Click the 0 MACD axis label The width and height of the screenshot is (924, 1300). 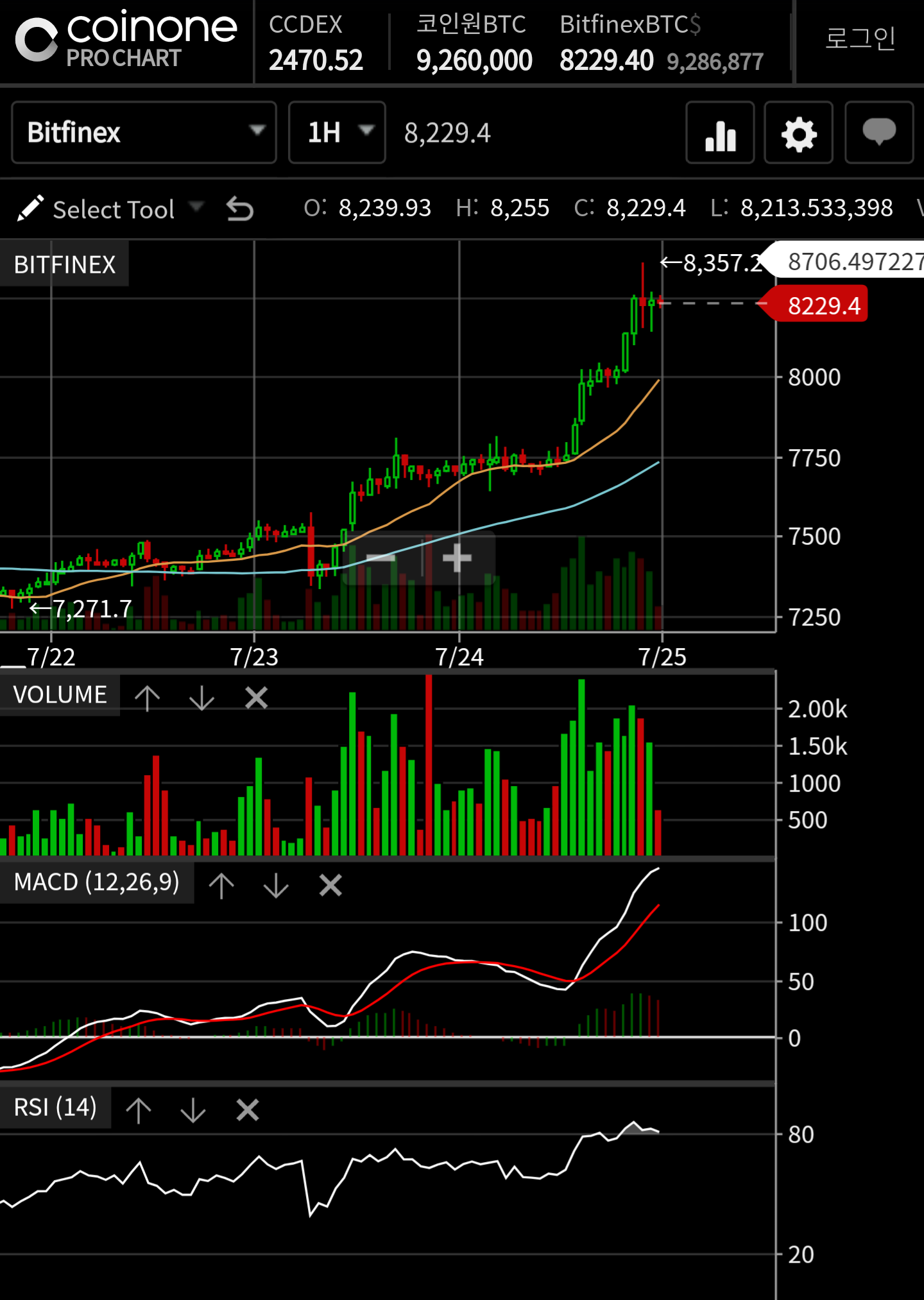click(794, 1038)
